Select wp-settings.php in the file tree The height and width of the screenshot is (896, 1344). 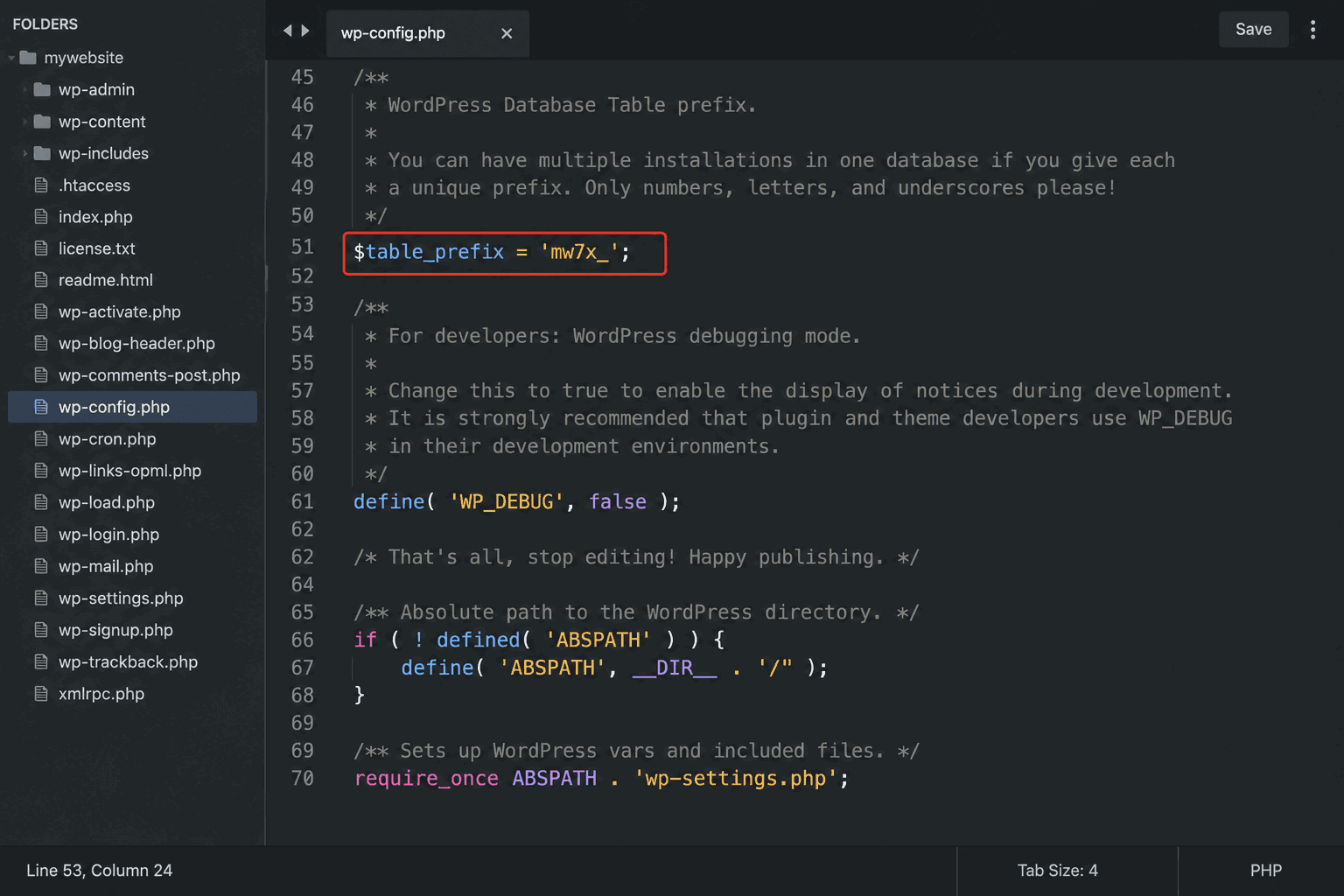[121, 598]
